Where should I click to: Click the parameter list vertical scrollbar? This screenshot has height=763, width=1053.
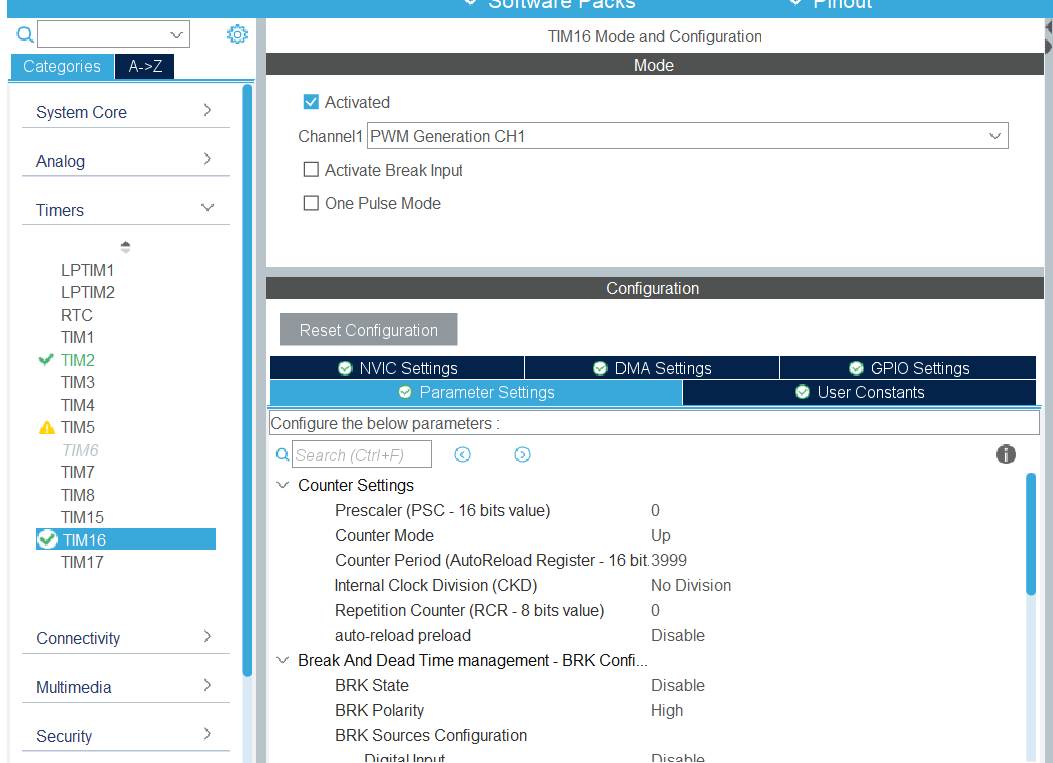1031,534
